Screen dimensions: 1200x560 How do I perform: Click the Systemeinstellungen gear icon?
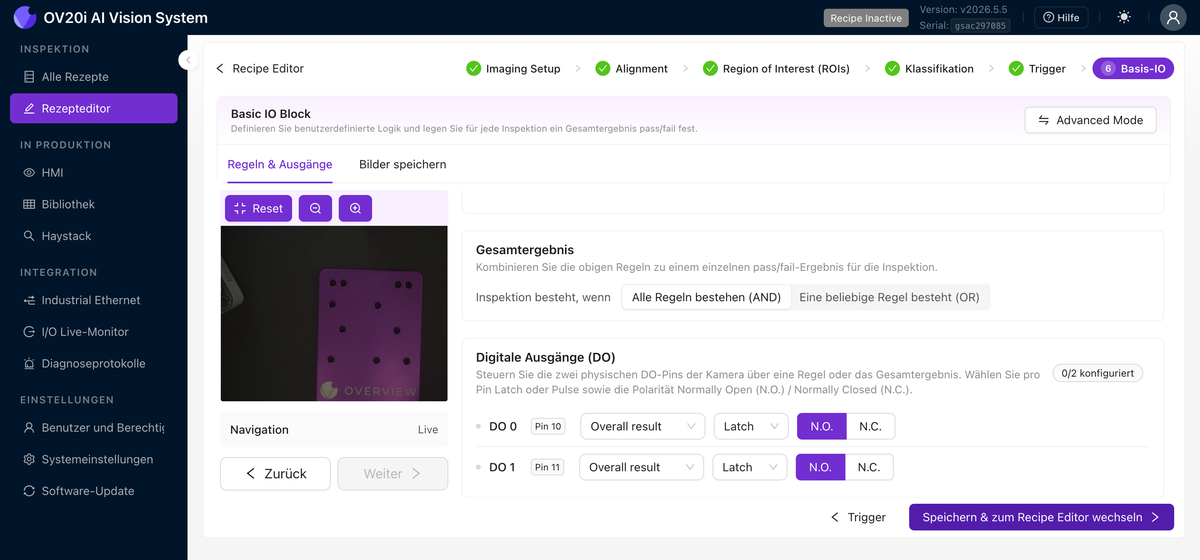[x=29, y=459]
